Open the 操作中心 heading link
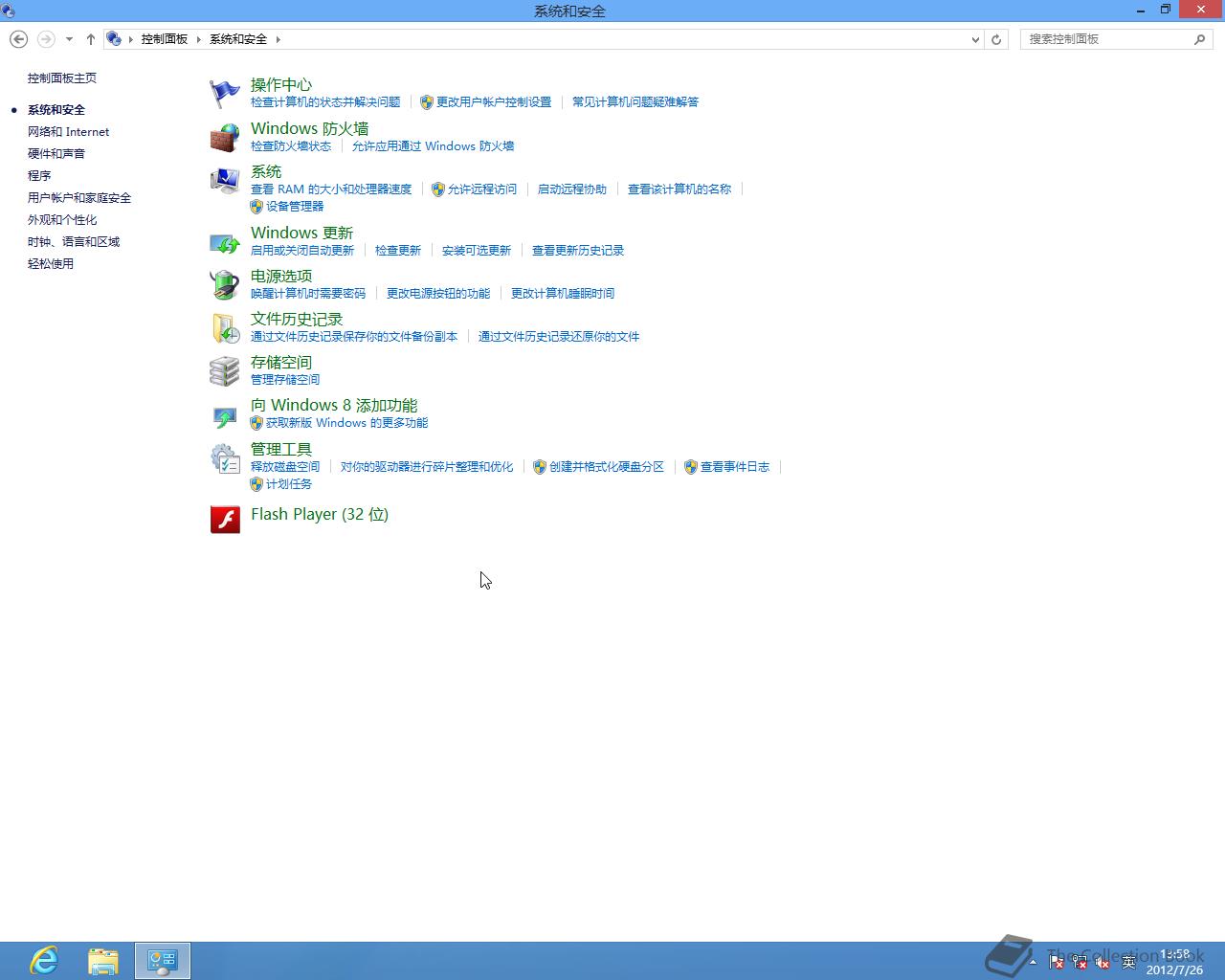 pos(281,85)
